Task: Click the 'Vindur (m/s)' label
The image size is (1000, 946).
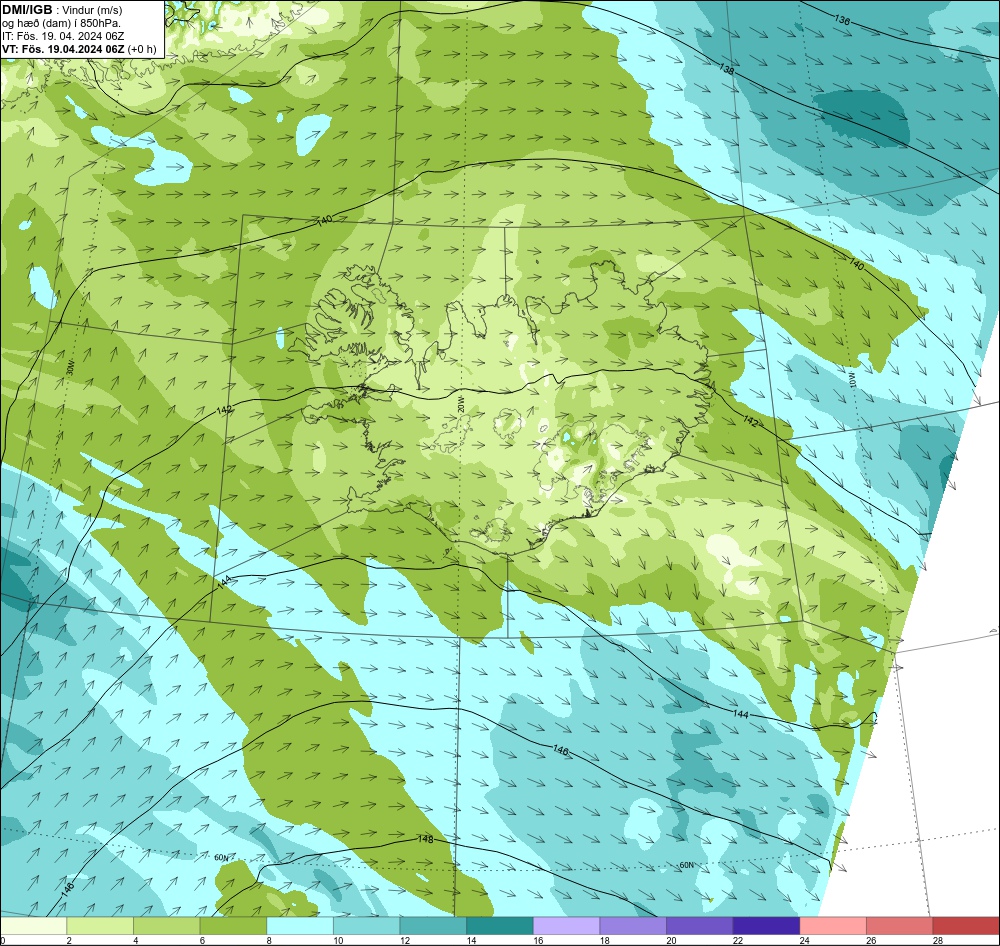Action: pos(92,10)
